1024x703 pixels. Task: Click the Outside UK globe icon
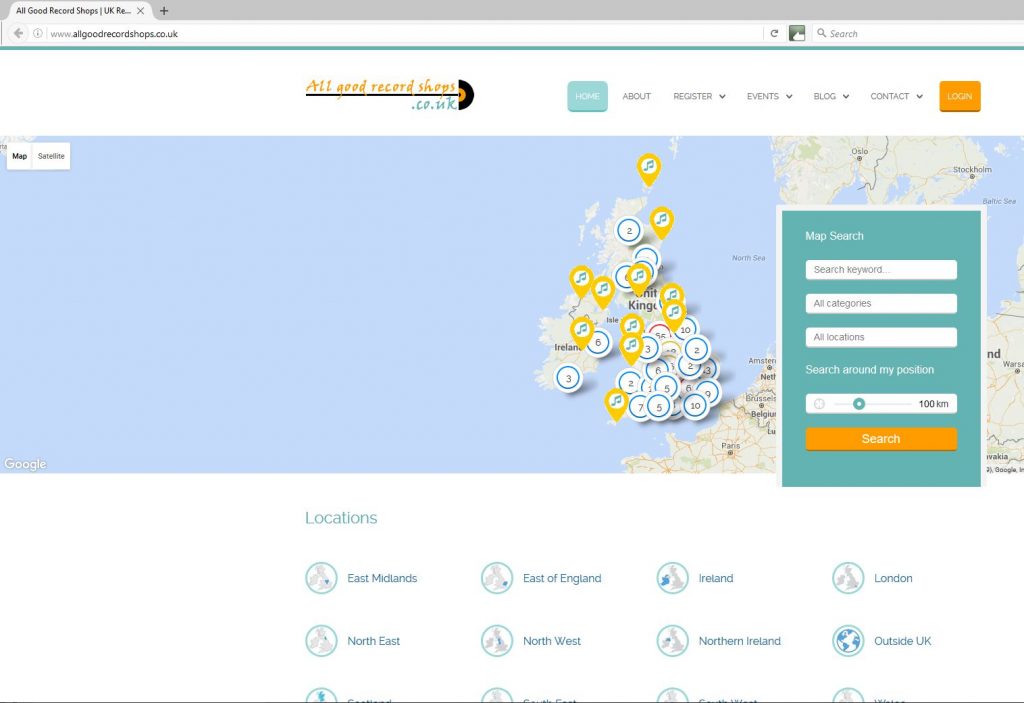(x=848, y=641)
